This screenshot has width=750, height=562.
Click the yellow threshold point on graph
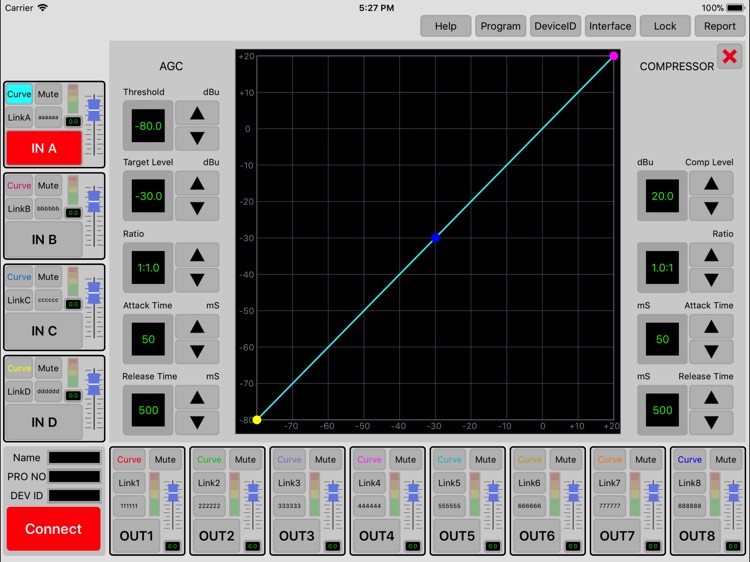pos(257,420)
